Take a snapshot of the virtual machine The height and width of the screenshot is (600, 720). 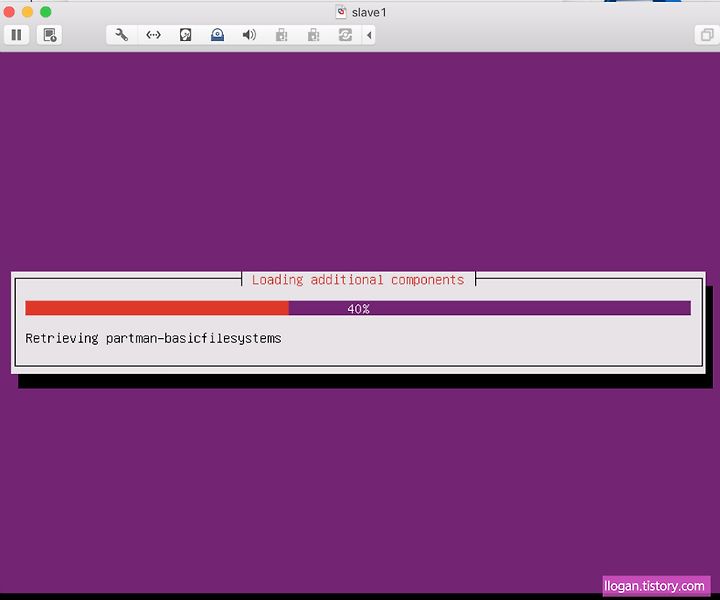[50, 35]
